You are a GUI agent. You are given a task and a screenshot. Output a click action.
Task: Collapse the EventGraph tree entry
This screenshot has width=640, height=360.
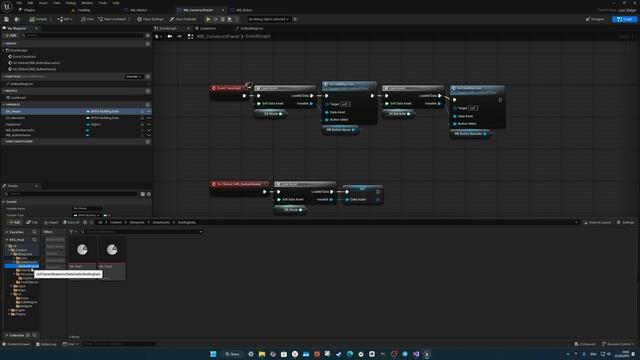(4, 50)
